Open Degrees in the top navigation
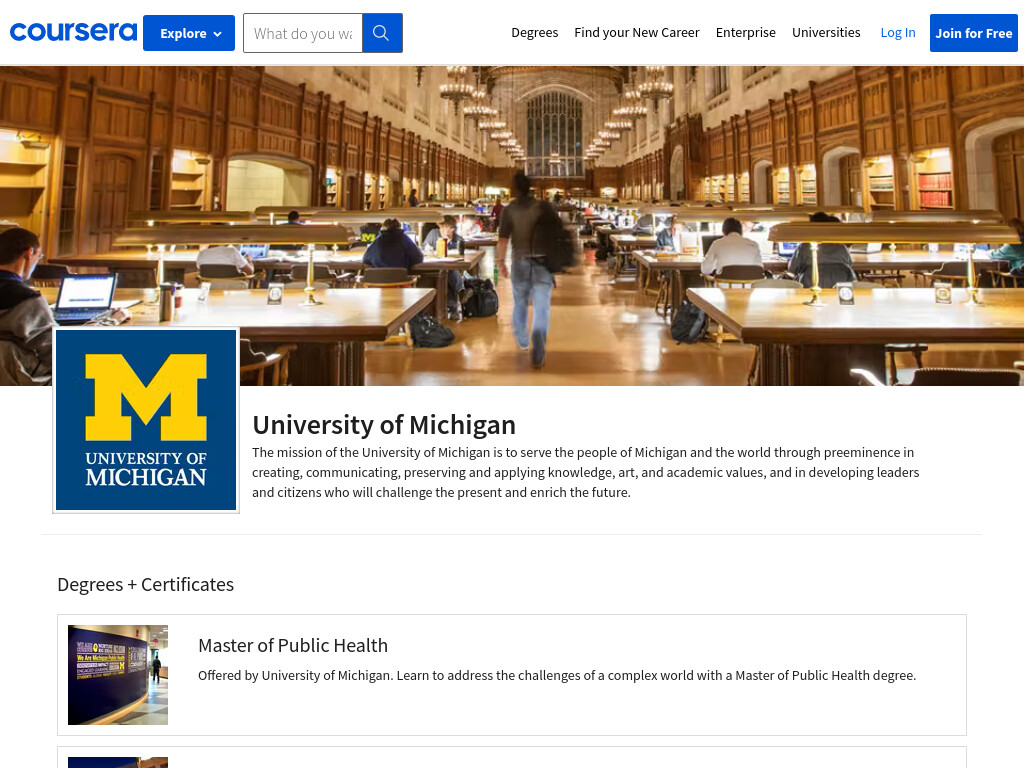Image resolution: width=1024 pixels, height=768 pixels. pyautogui.click(x=534, y=33)
